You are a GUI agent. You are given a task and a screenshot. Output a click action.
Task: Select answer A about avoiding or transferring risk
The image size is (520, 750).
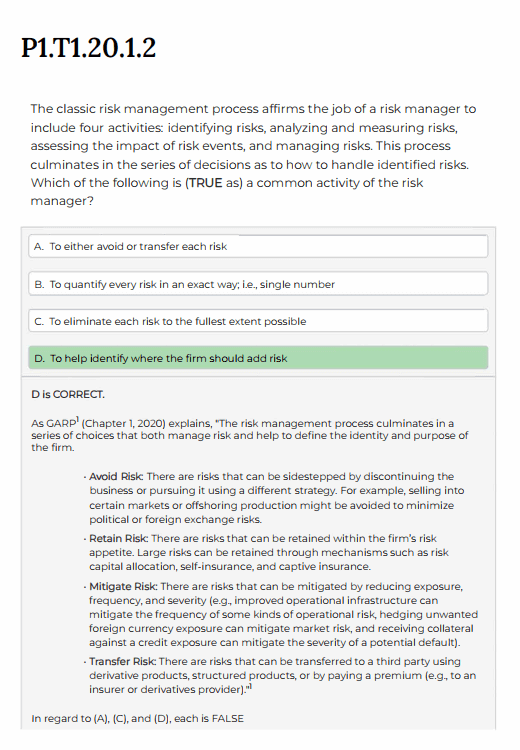[258, 246]
